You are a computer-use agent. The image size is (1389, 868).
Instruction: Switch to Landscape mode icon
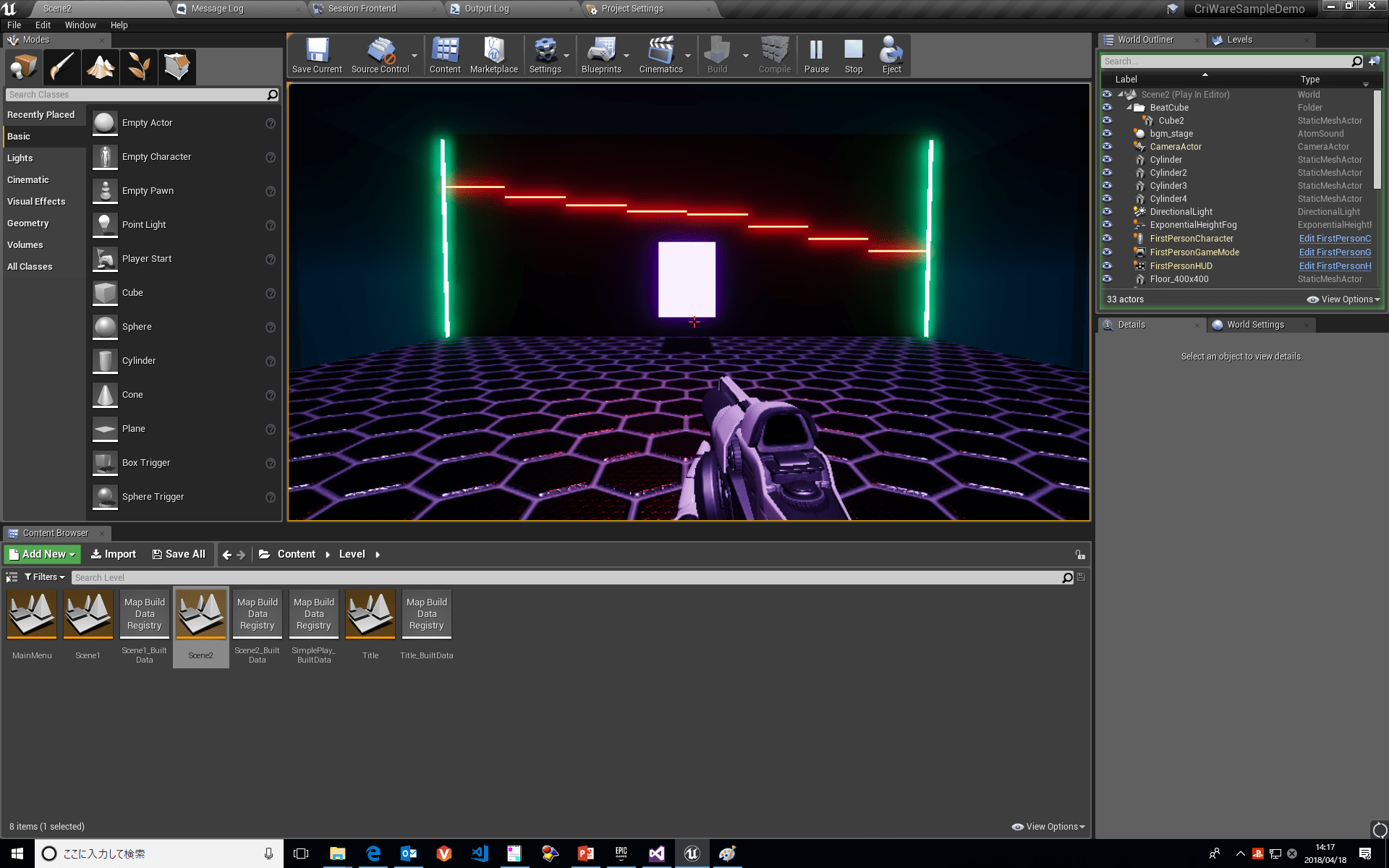click(x=101, y=67)
